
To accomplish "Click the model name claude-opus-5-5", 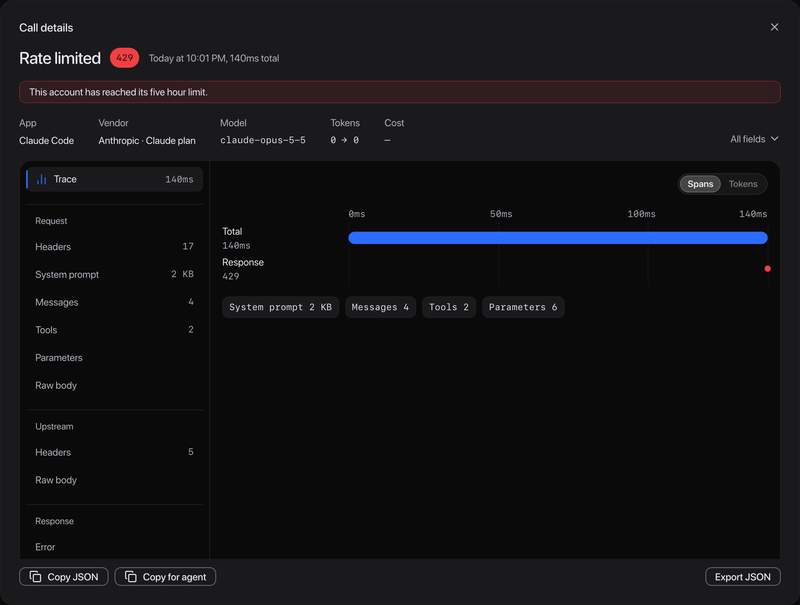I will (263, 140).
